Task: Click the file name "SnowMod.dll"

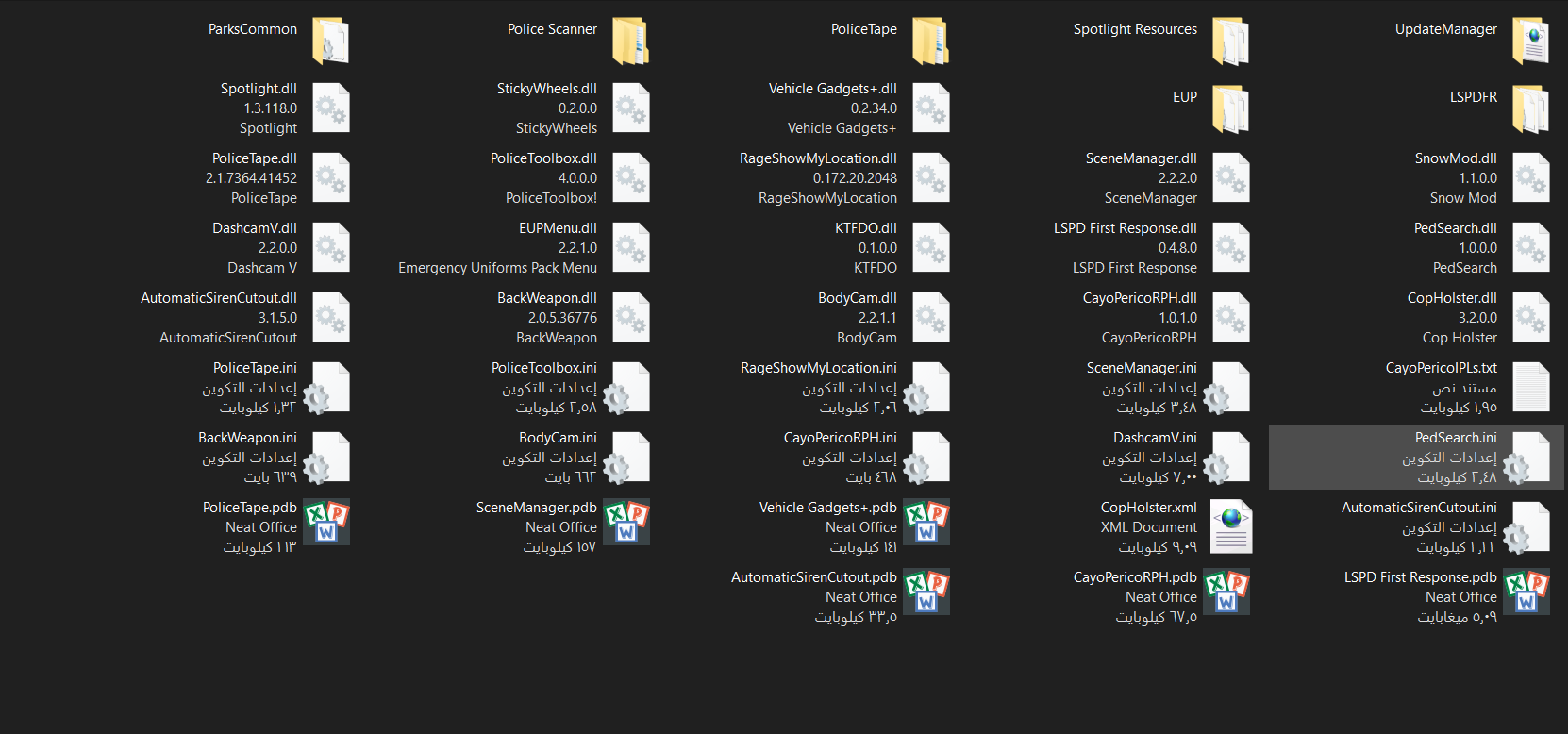Action: click(1456, 158)
